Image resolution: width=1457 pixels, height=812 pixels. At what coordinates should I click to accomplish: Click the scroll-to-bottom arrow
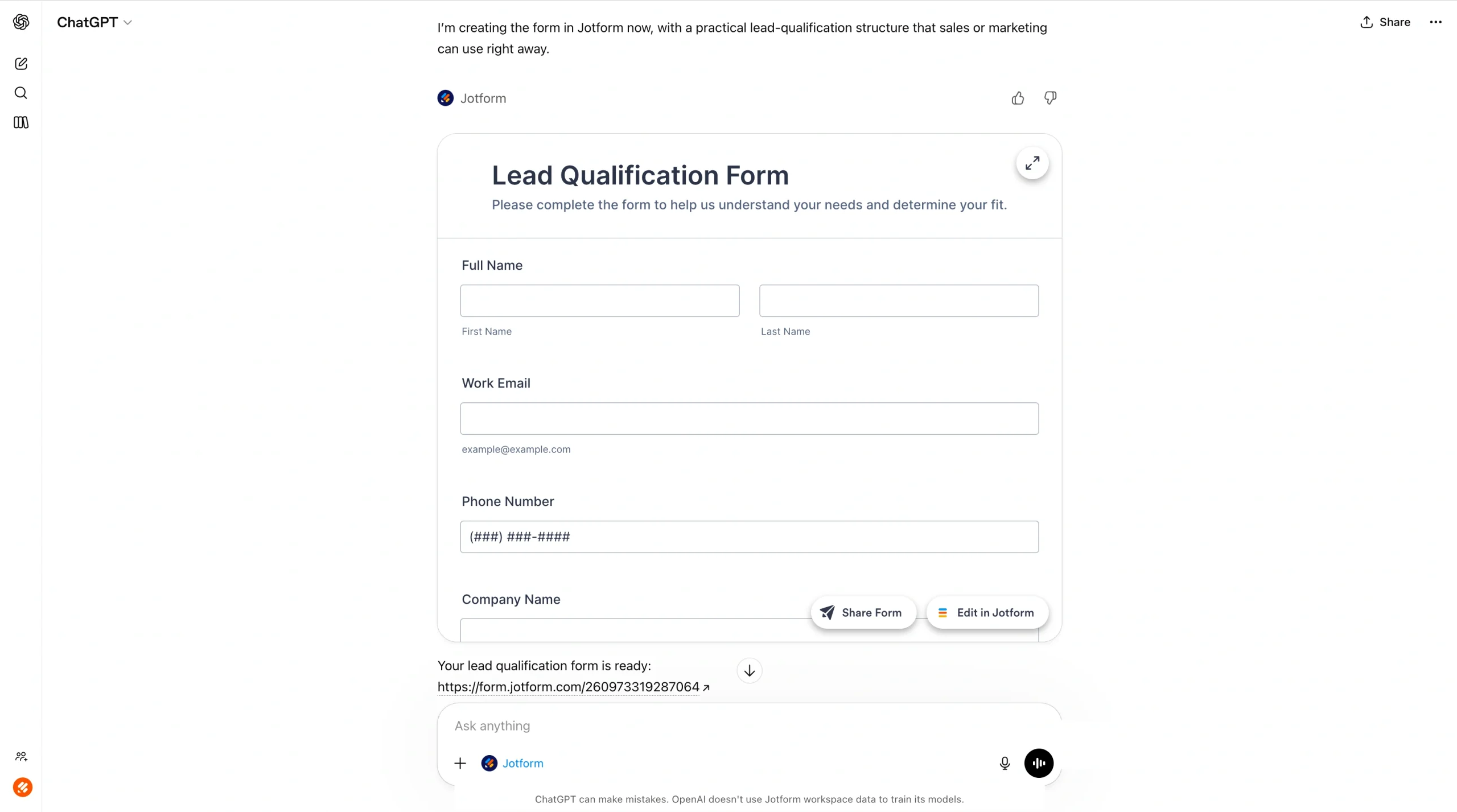click(749, 671)
